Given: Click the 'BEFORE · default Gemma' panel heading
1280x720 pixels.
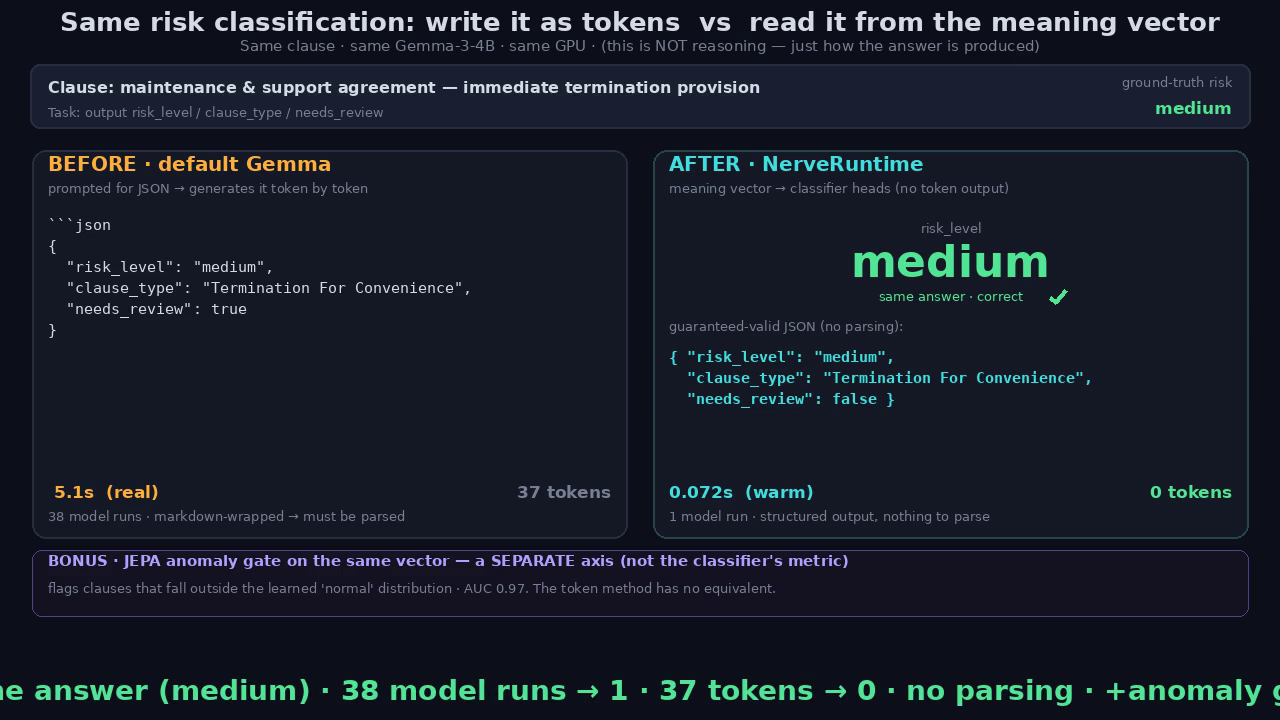Looking at the screenshot, I should 189,164.
